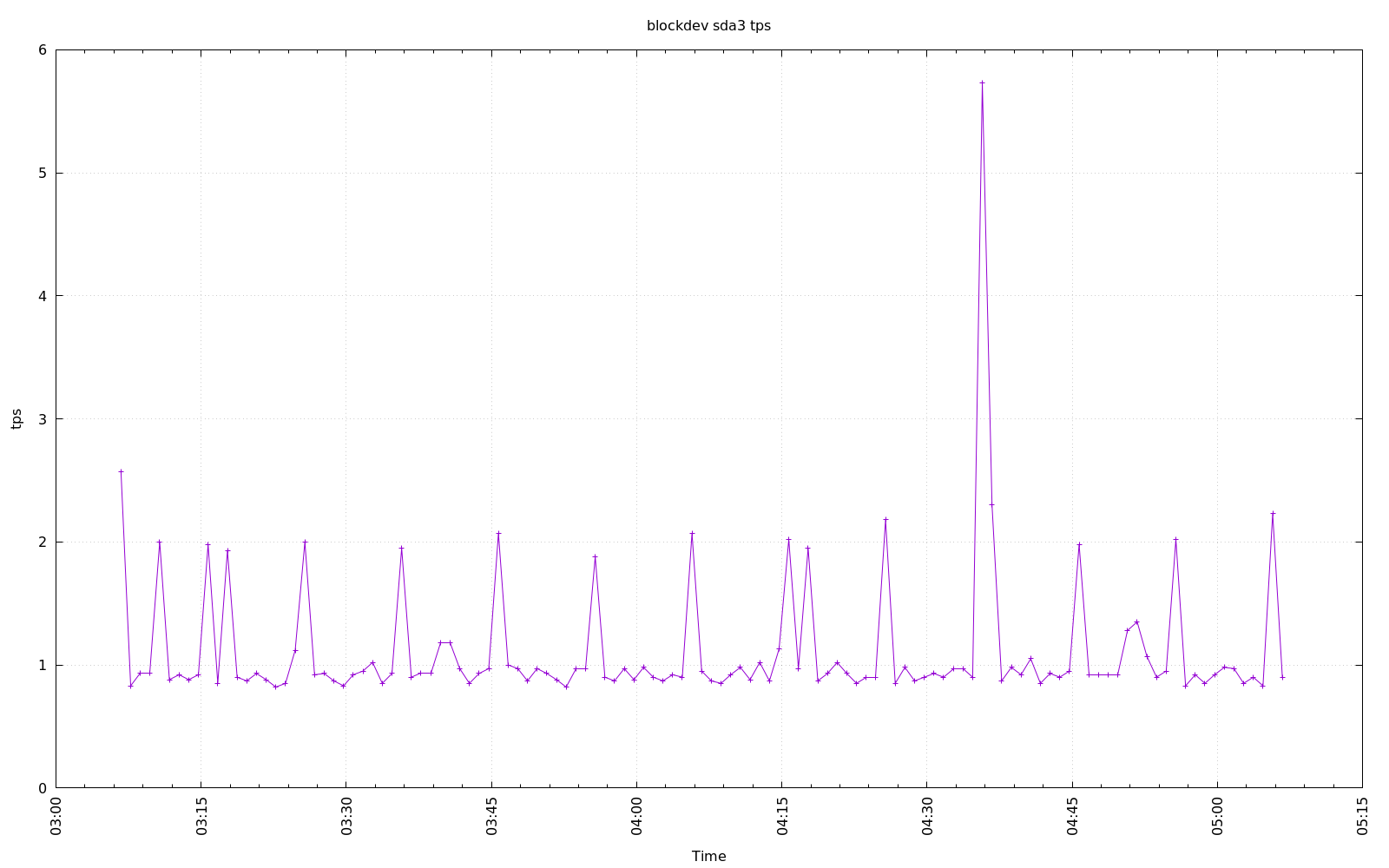Select the 03:15 time axis tick label
Viewport: 1389px width, 868px height.
201,818
